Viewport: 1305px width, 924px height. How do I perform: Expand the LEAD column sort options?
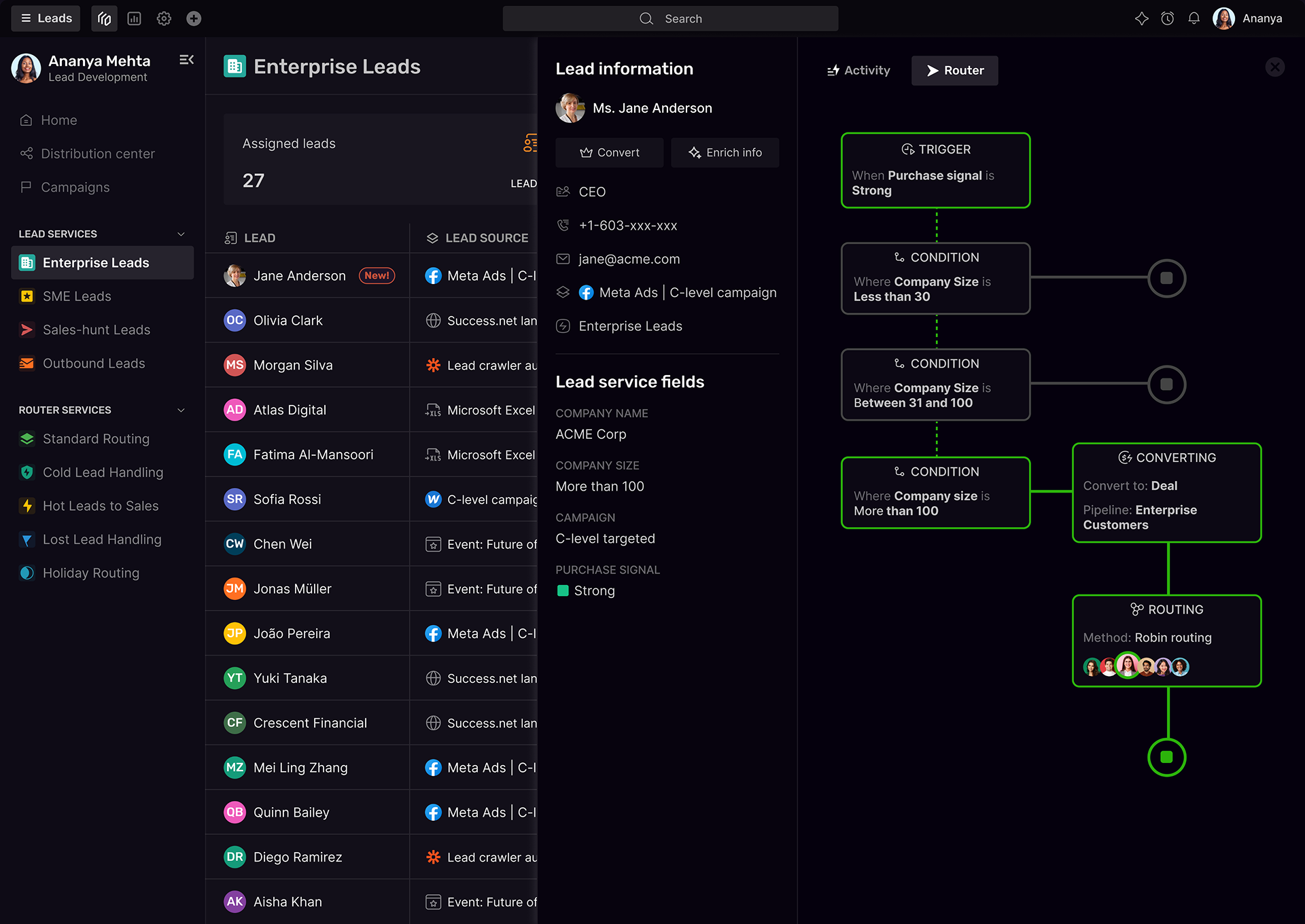(230, 238)
